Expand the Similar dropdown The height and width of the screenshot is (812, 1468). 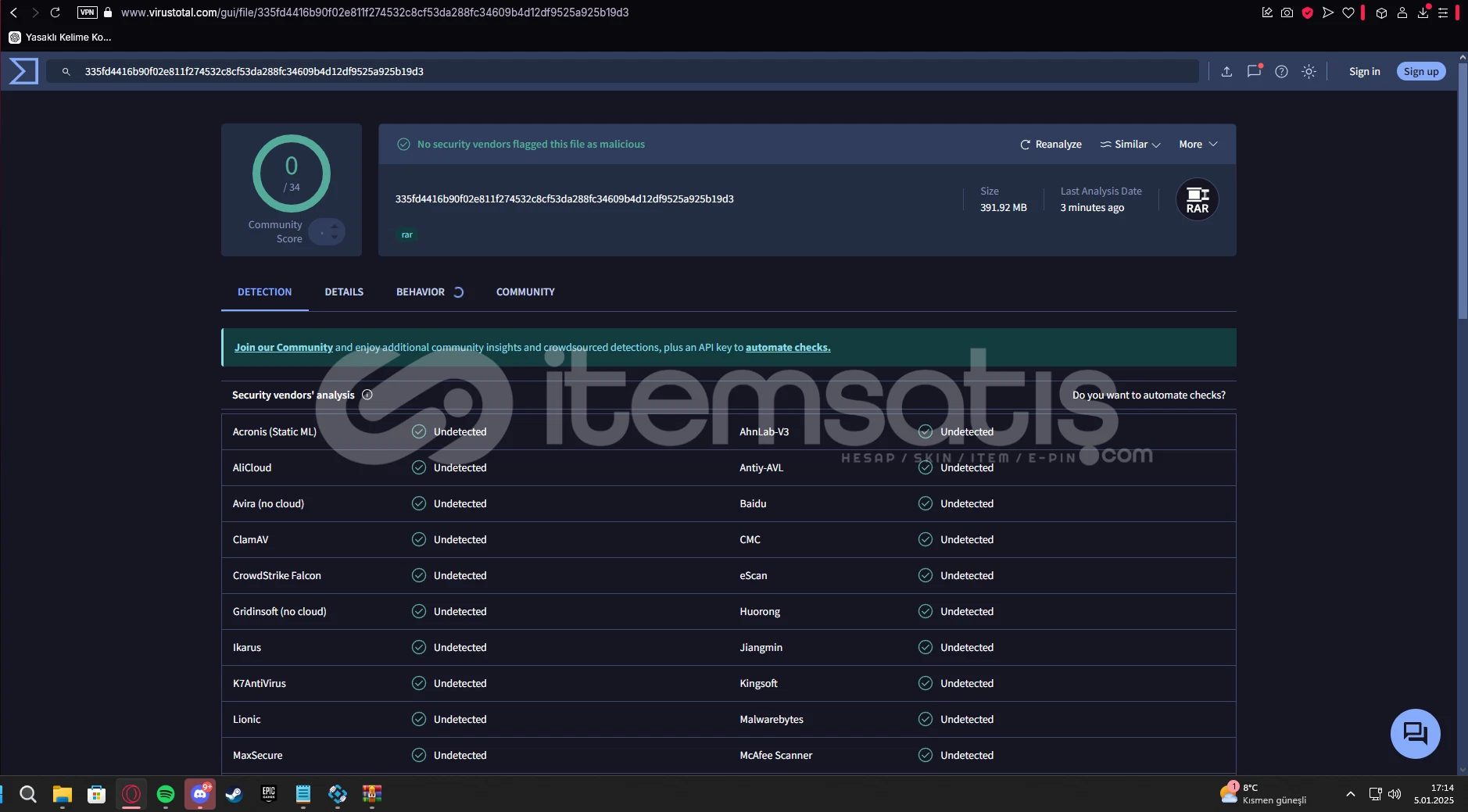click(x=1130, y=145)
